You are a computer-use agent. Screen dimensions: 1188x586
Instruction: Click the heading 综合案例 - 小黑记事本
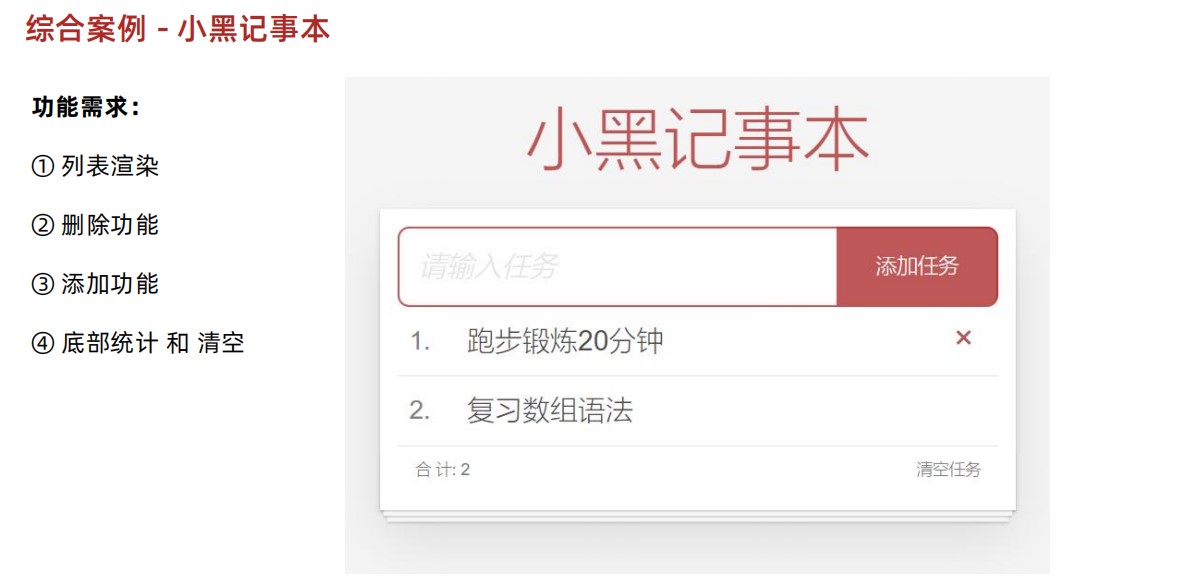tap(175, 31)
